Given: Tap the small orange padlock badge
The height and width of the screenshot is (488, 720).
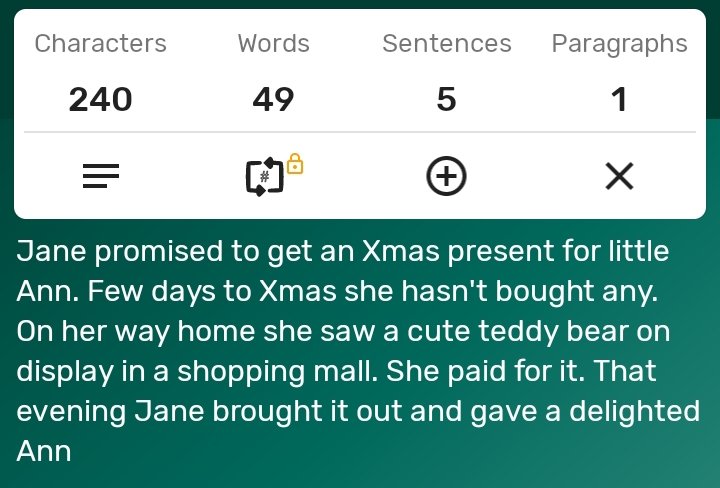Looking at the screenshot, I should point(295,164).
